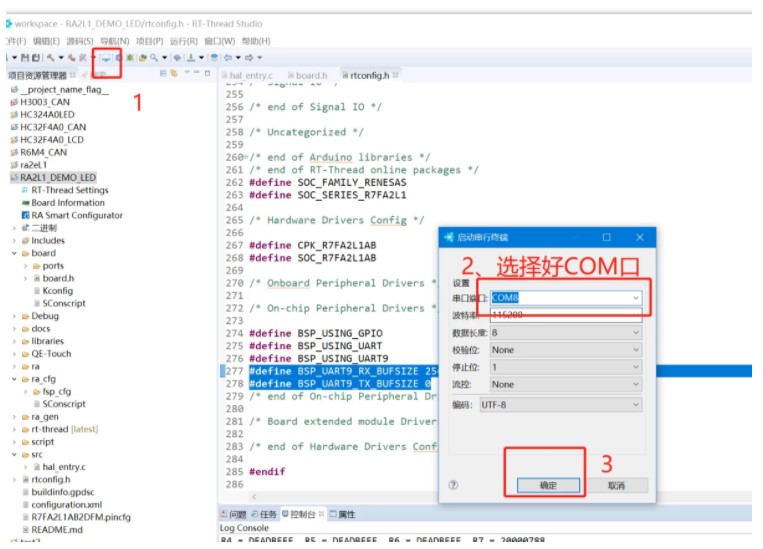The image size is (763, 549).
Task: Minimize the project explorer panel
Action: (197, 73)
